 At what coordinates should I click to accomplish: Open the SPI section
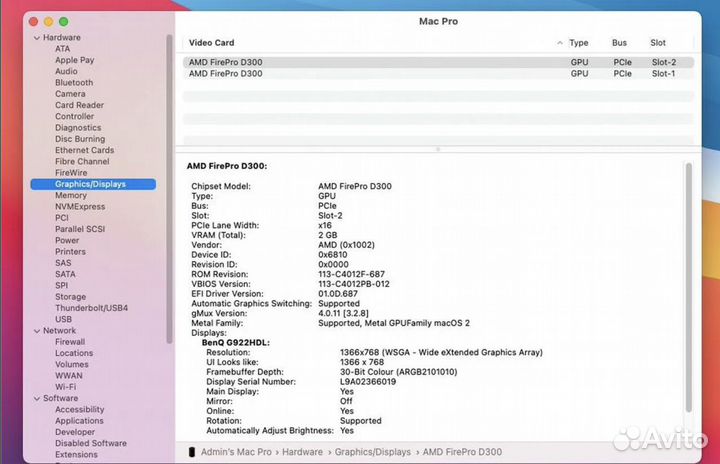click(62, 285)
